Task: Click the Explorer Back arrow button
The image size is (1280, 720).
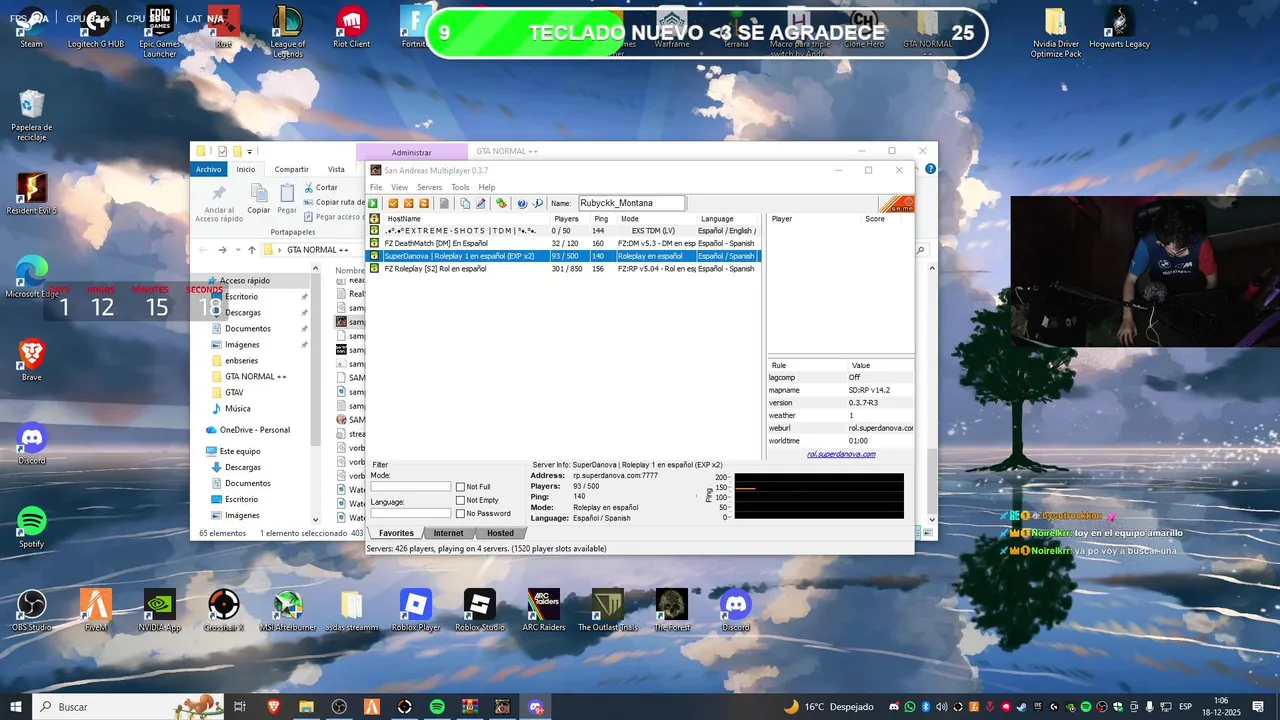Action: [x=203, y=250]
